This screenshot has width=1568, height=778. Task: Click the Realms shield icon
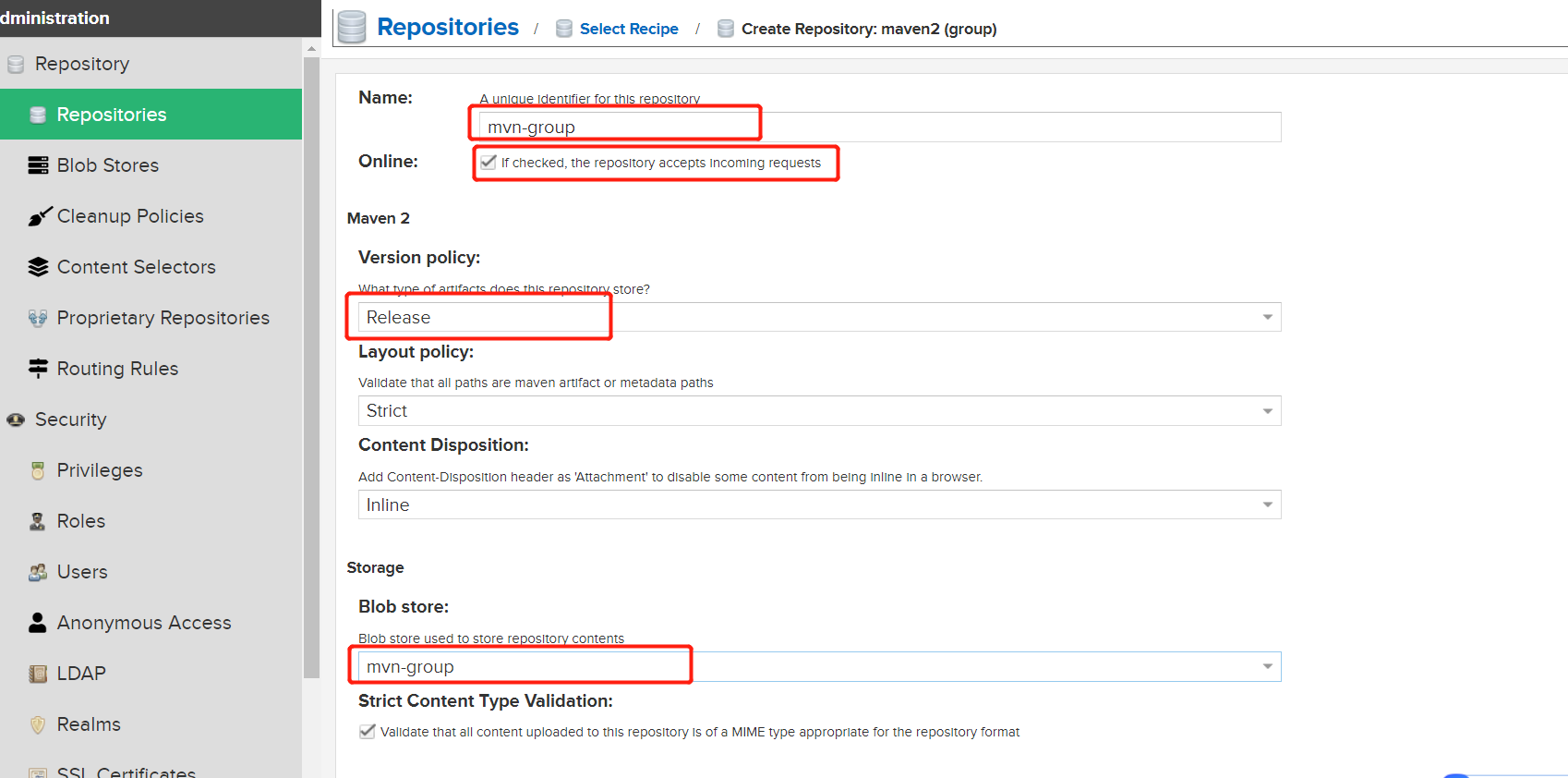click(x=38, y=724)
